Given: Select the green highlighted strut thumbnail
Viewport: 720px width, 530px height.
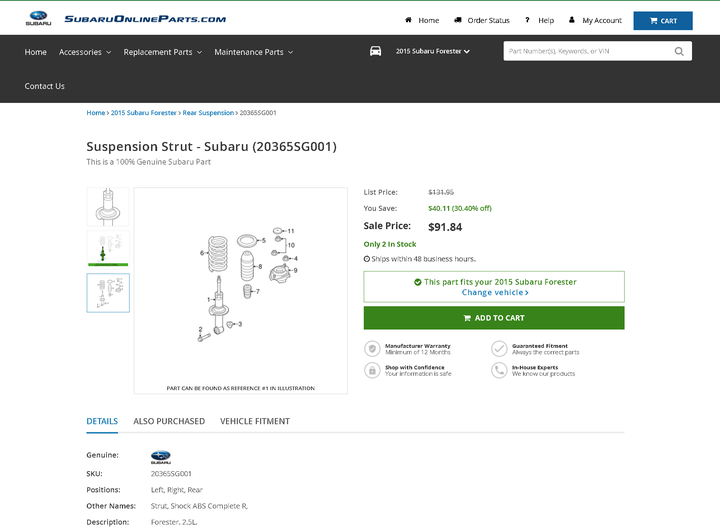Looking at the screenshot, I should coord(108,249).
